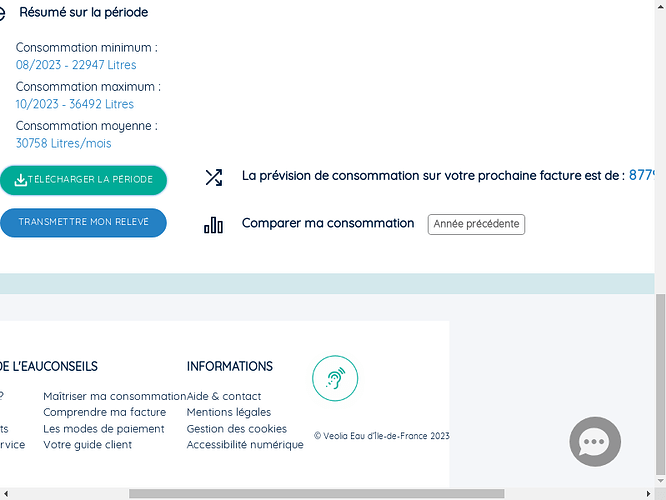This screenshot has height=500, width=666.
Task: Click the horizontal scrollbar right arrow
Action: point(649,494)
